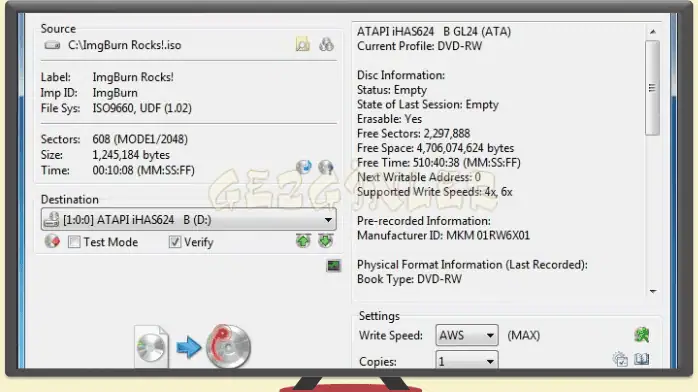
Task: Click the scroll up arrow in info panel
Action: coord(653,32)
